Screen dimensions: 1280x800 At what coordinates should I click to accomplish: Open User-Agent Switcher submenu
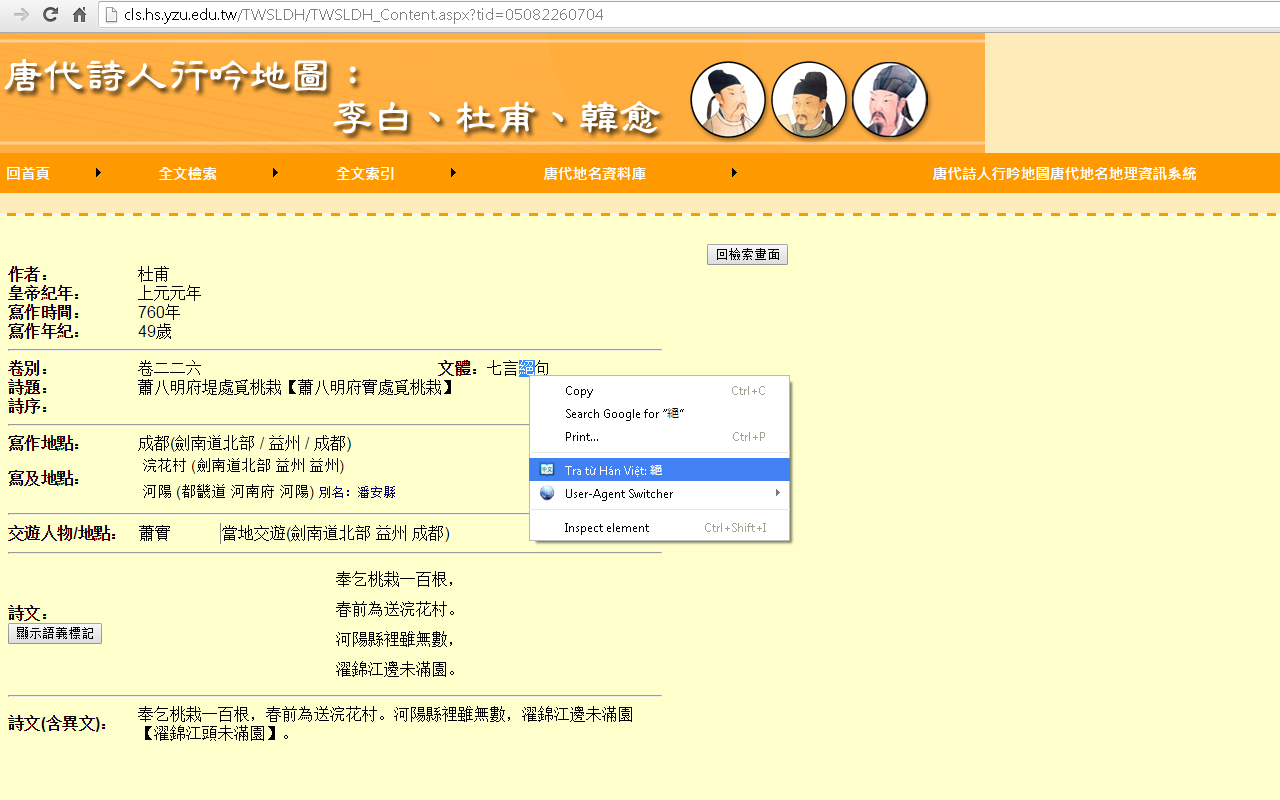click(660, 493)
